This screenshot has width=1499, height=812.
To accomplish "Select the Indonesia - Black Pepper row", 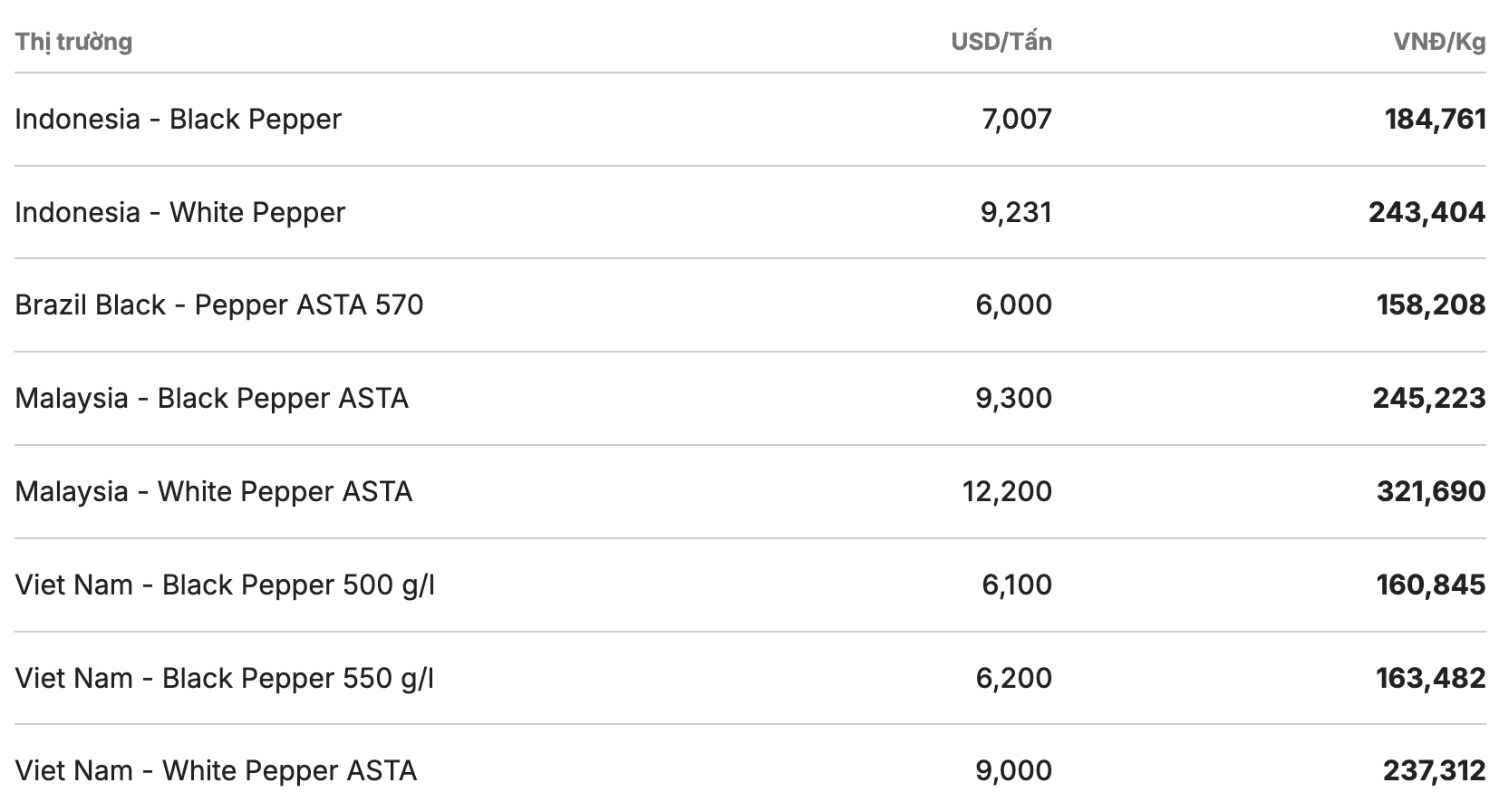I will click(179, 120).
